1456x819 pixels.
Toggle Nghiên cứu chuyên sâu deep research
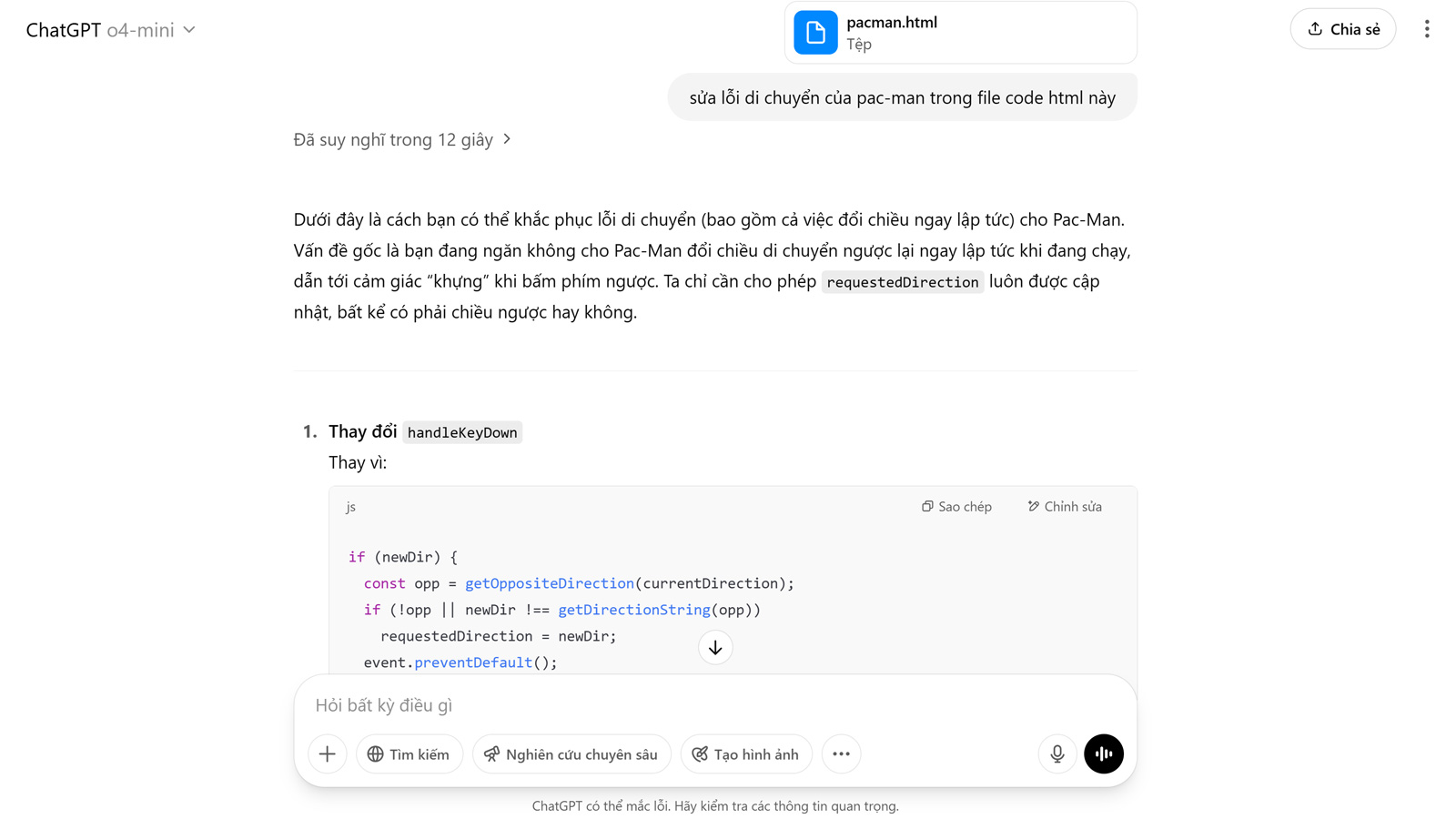(571, 754)
